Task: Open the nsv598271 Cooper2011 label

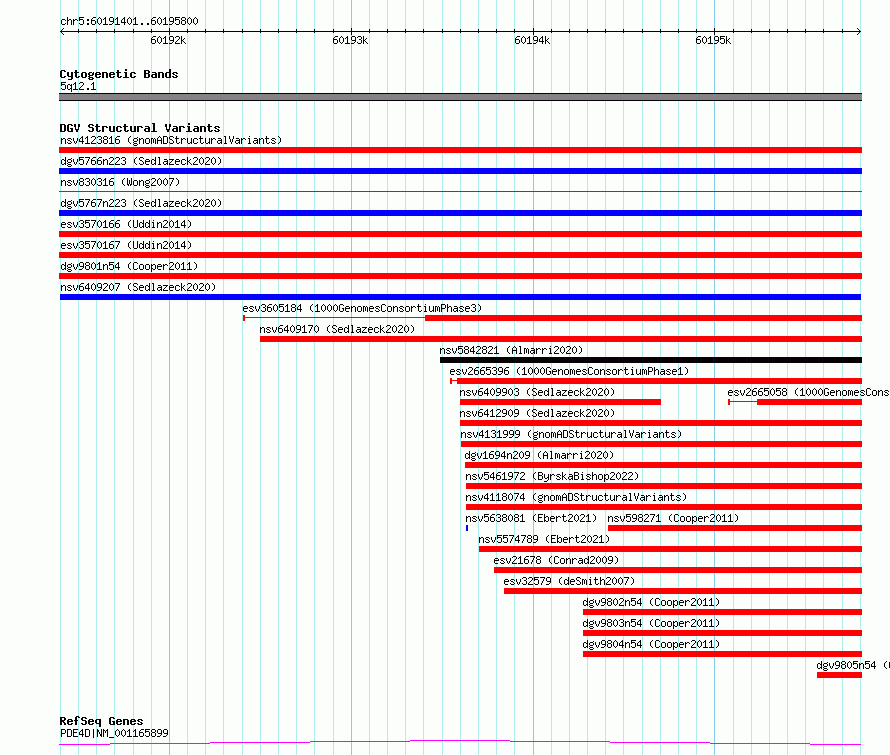Action: click(x=673, y=518)
